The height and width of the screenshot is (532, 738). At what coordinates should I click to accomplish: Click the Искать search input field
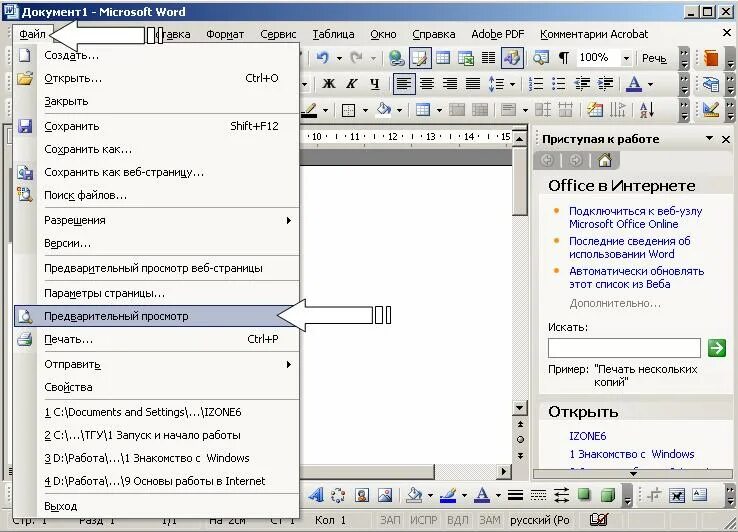click(624, 348)
